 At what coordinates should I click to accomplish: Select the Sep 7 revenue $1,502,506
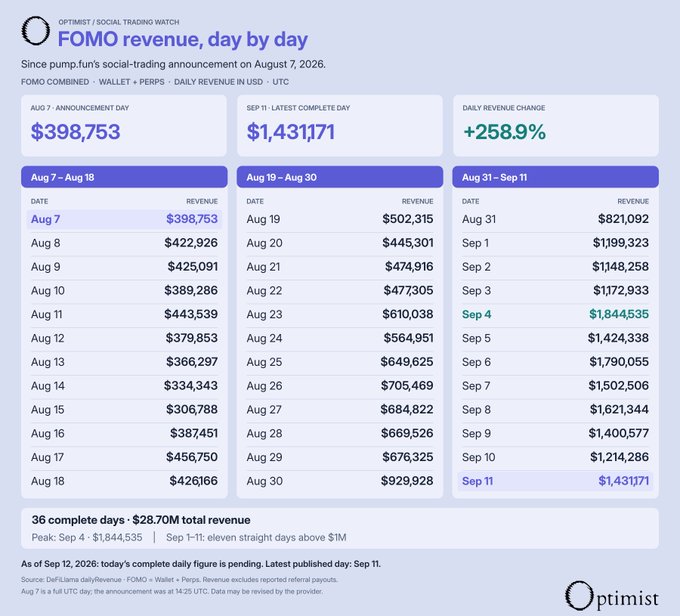point(618,386)
